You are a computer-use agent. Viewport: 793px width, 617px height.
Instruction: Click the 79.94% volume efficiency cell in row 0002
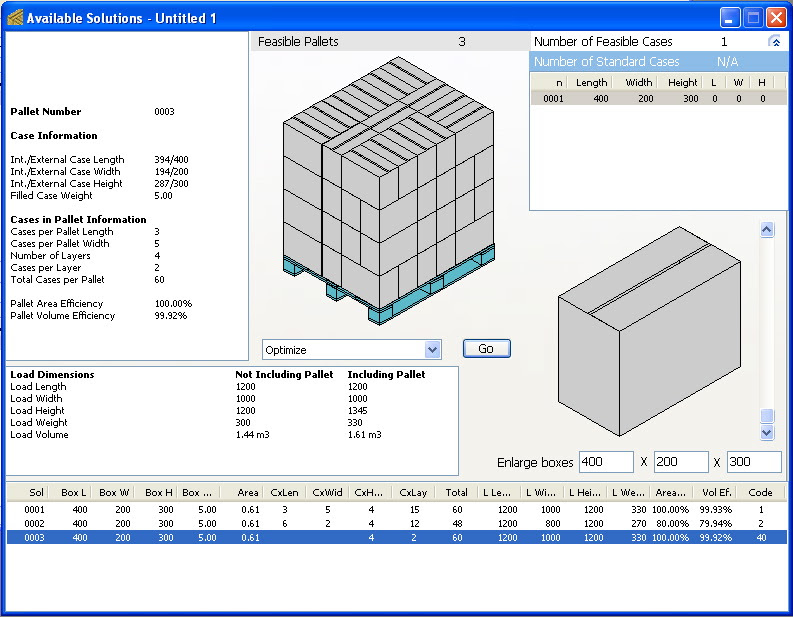point(715,523)
